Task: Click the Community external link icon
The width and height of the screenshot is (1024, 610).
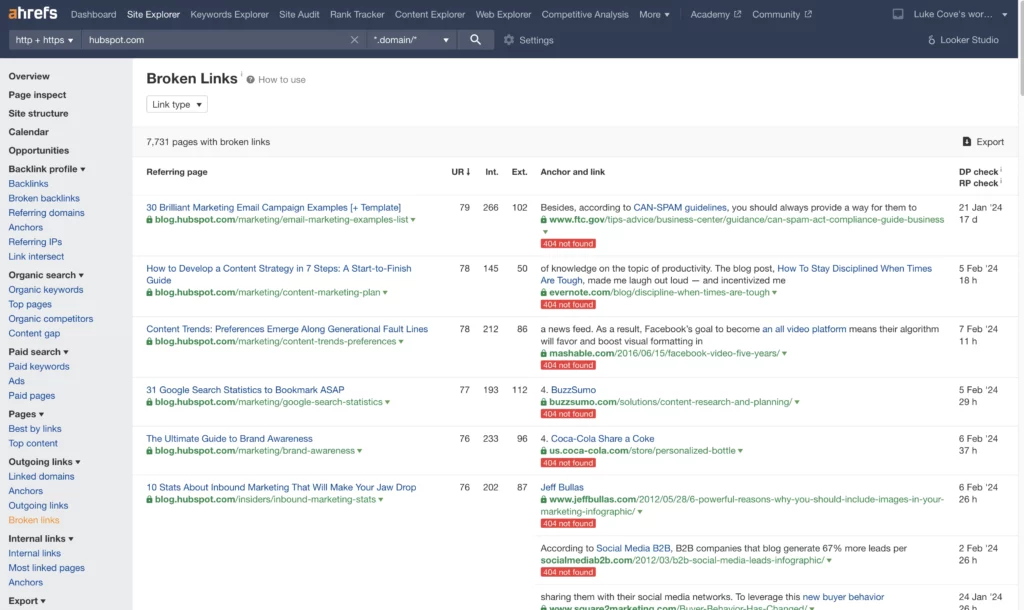Action: tap(808, 14)
